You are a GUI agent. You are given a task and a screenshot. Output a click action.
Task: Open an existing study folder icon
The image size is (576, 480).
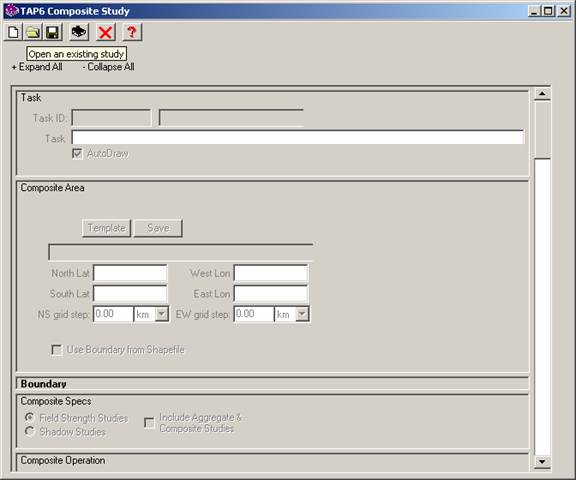pos(33,32)
